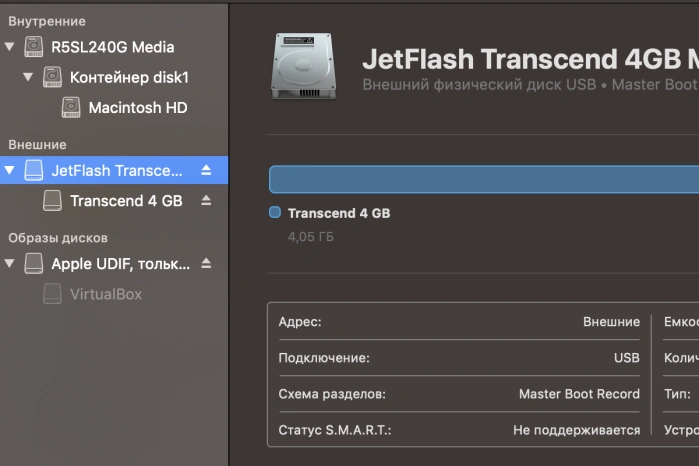Click the Apple UDIF disk image icon
The width and height of the screenshot is (699, 466).
coord(33,264)
